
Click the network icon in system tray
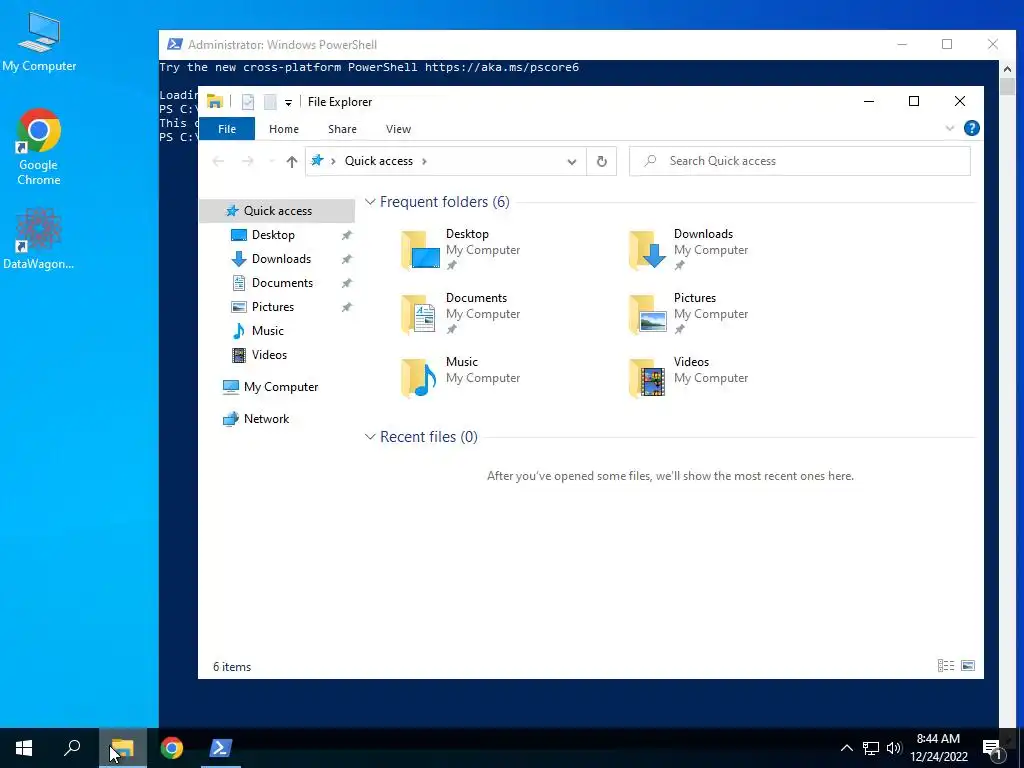tap(871, 748)
